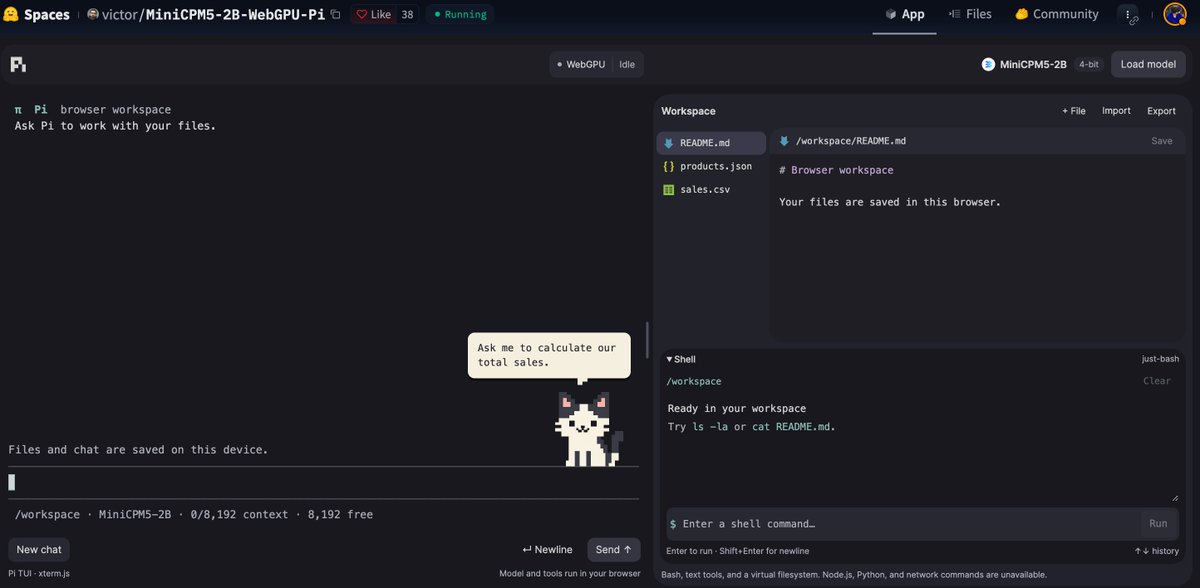
Task: Click 'Pi TUI · xterm.js' footer text
Action: (39, 573)
